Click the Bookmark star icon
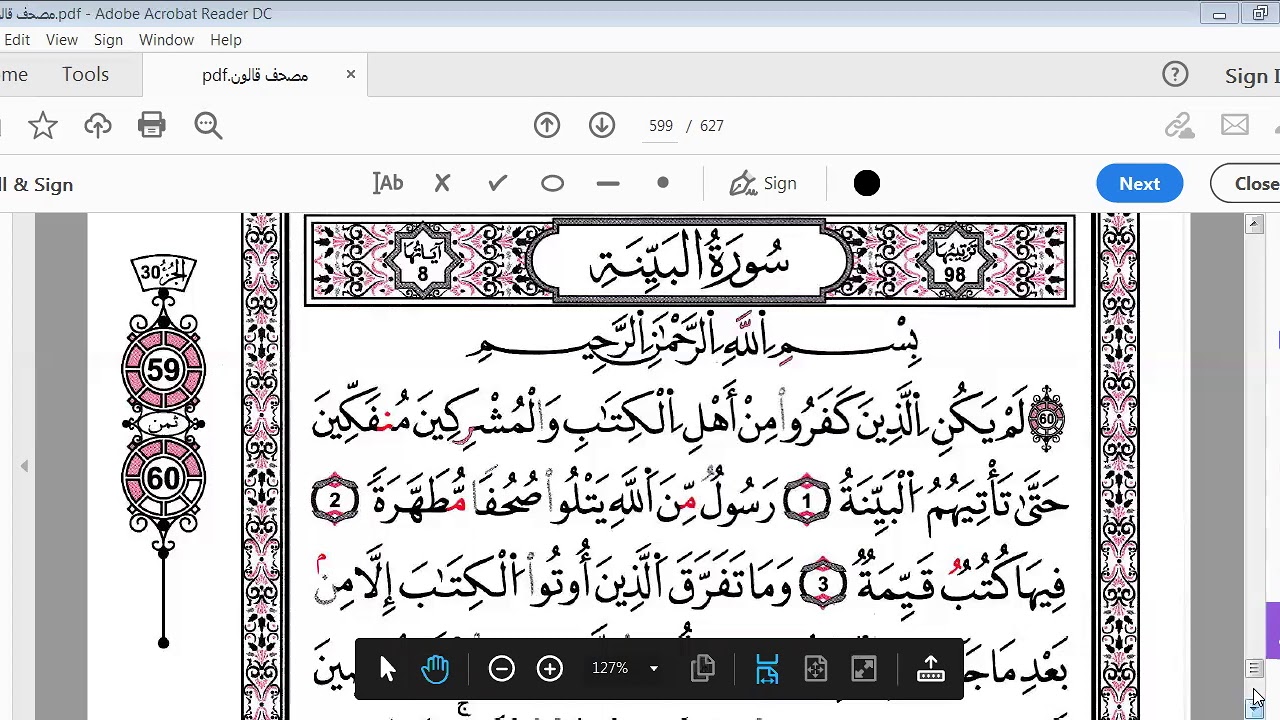 (x=42, y=125)
